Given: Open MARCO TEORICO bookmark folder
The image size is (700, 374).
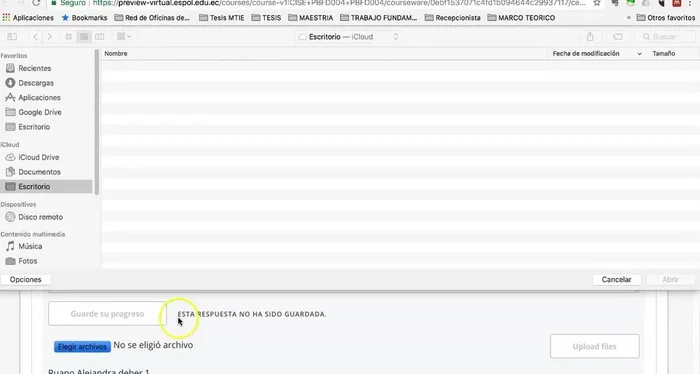Looking at the screenshot, I should [521, 18].
